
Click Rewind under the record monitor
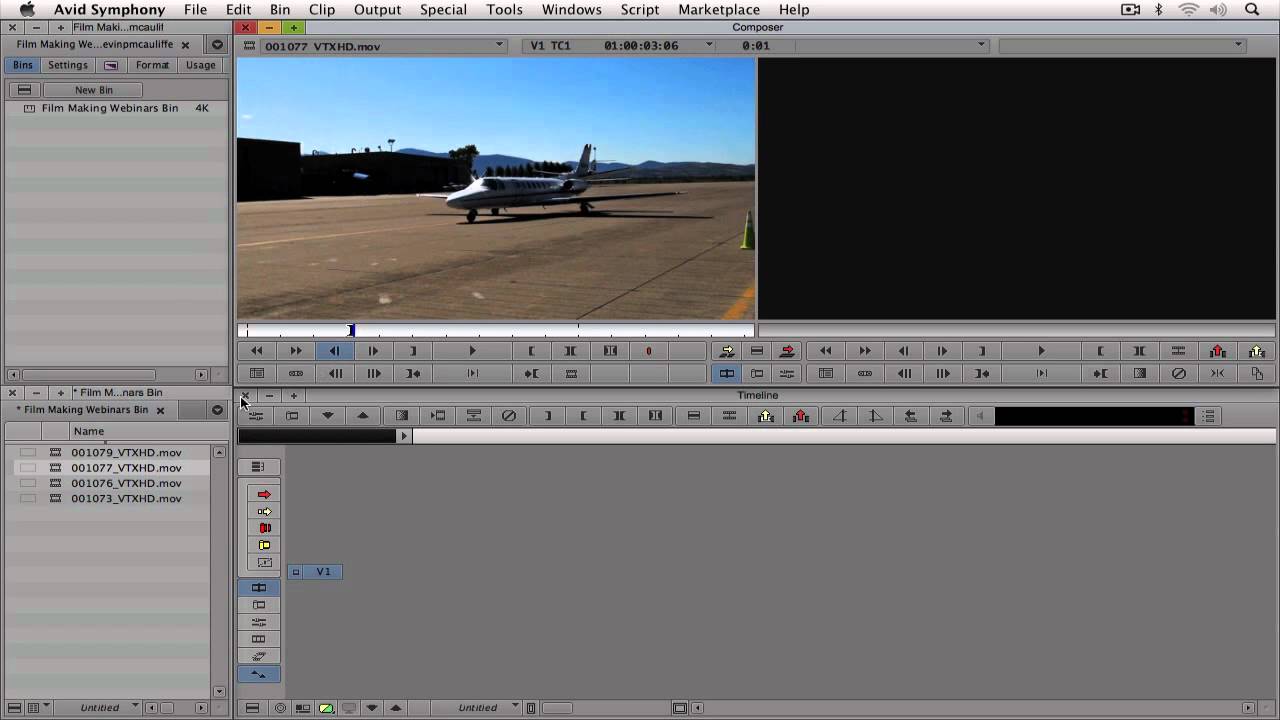click(825, 351)
